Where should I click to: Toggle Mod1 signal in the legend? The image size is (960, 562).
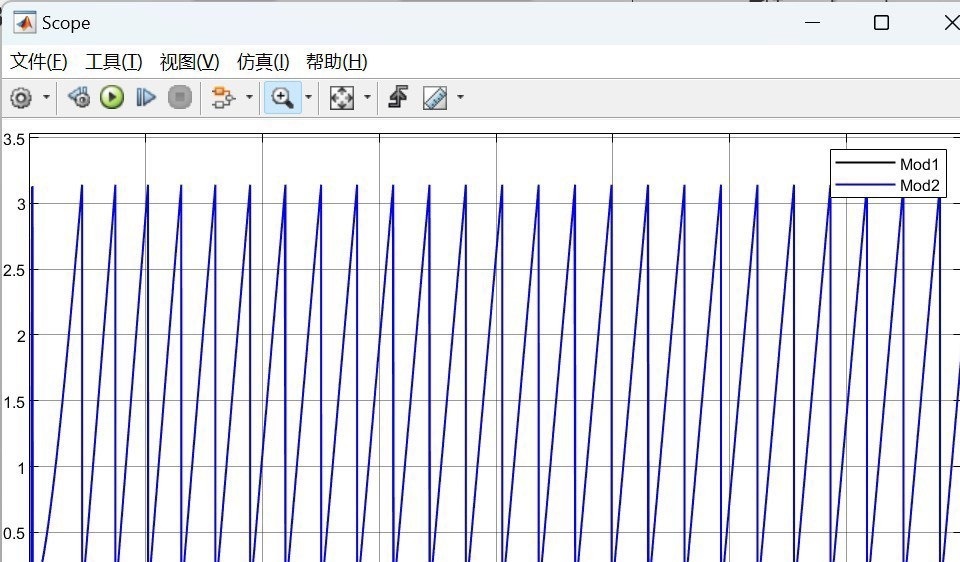tap(888, 164)
